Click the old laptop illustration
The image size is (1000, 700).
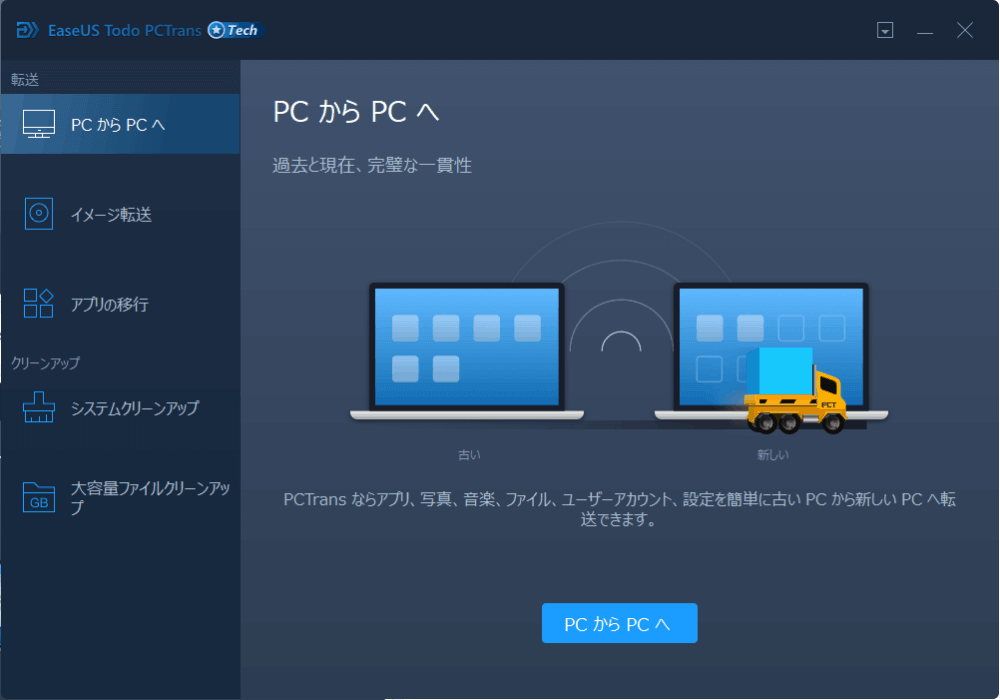pos(467,351)
